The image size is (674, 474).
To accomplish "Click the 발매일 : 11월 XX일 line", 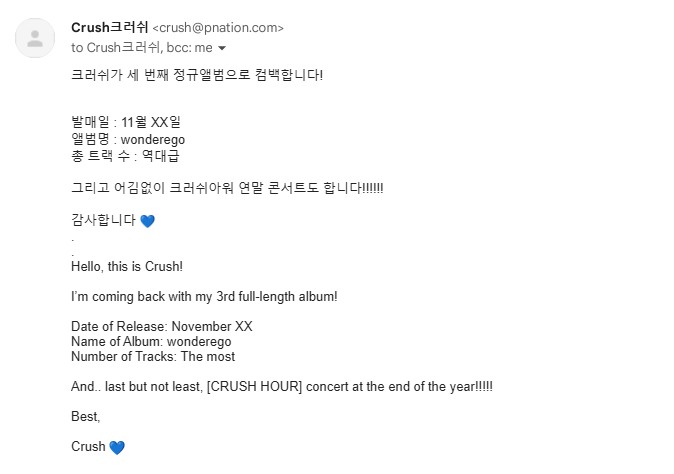I will pyautogui.click(x=126, y=122).
